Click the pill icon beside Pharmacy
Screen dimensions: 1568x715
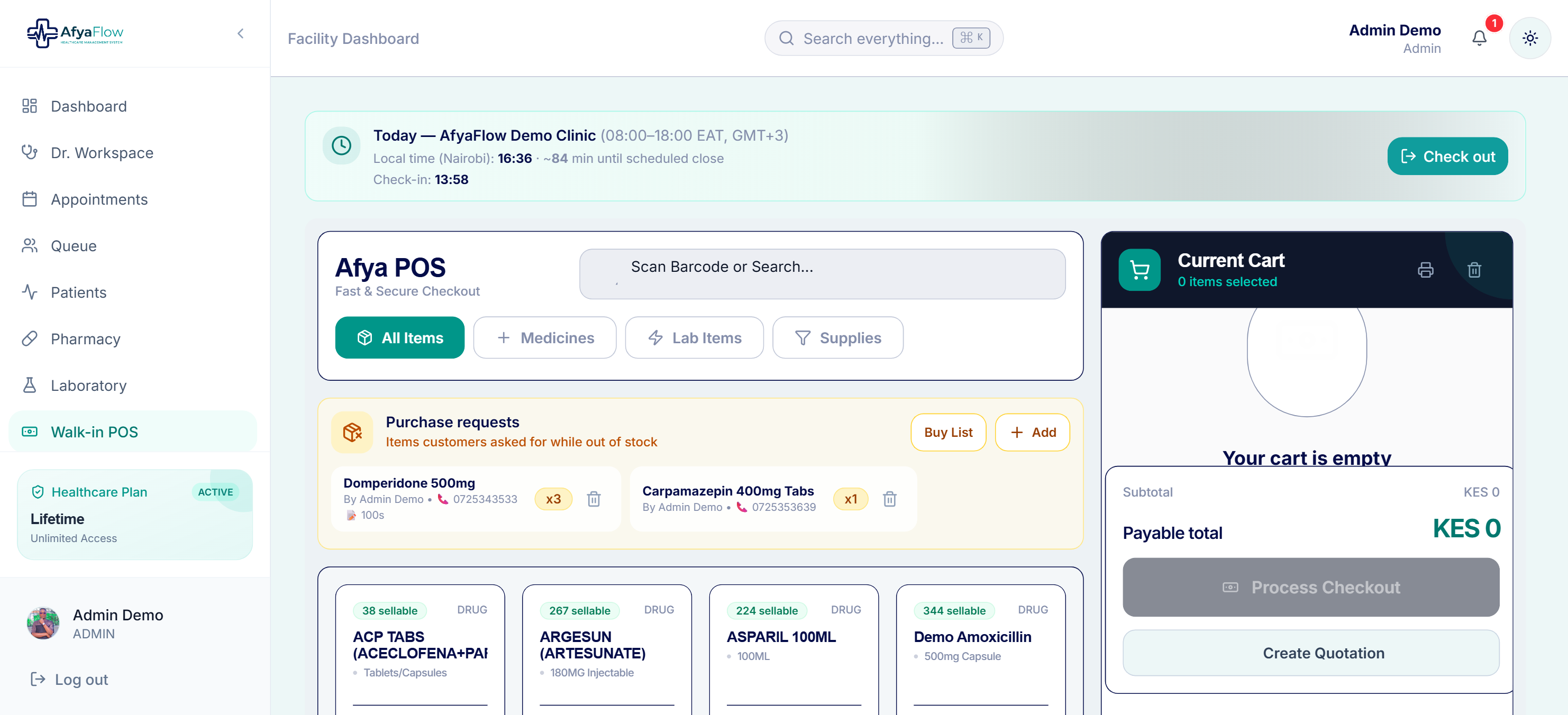[x=29, y=338]
